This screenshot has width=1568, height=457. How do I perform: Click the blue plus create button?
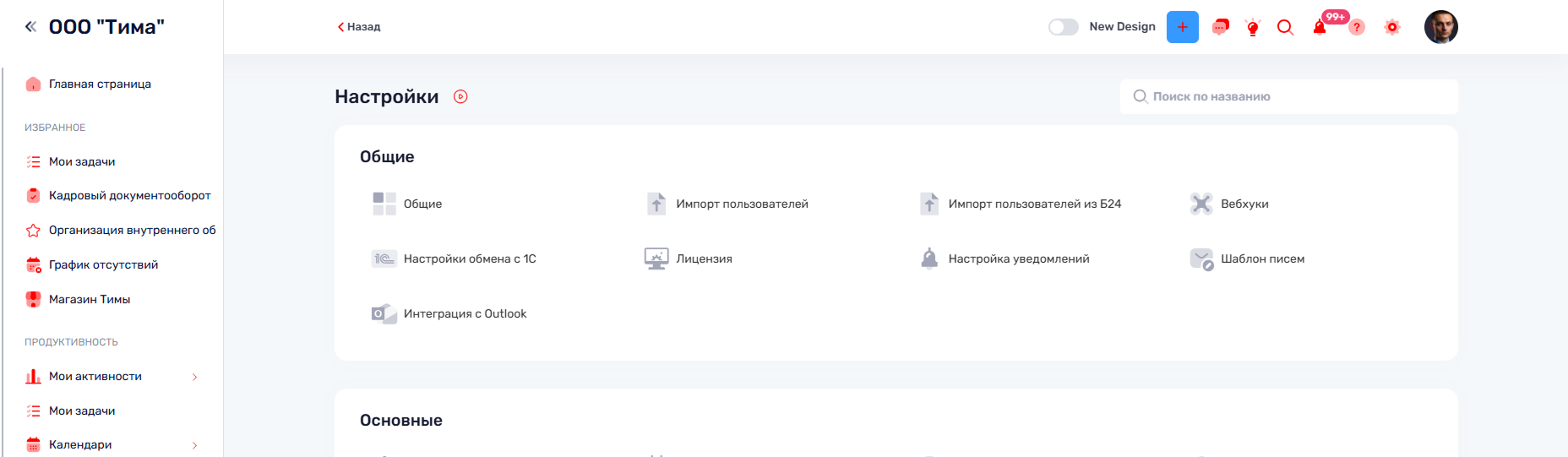click(x=1182, y=27)
